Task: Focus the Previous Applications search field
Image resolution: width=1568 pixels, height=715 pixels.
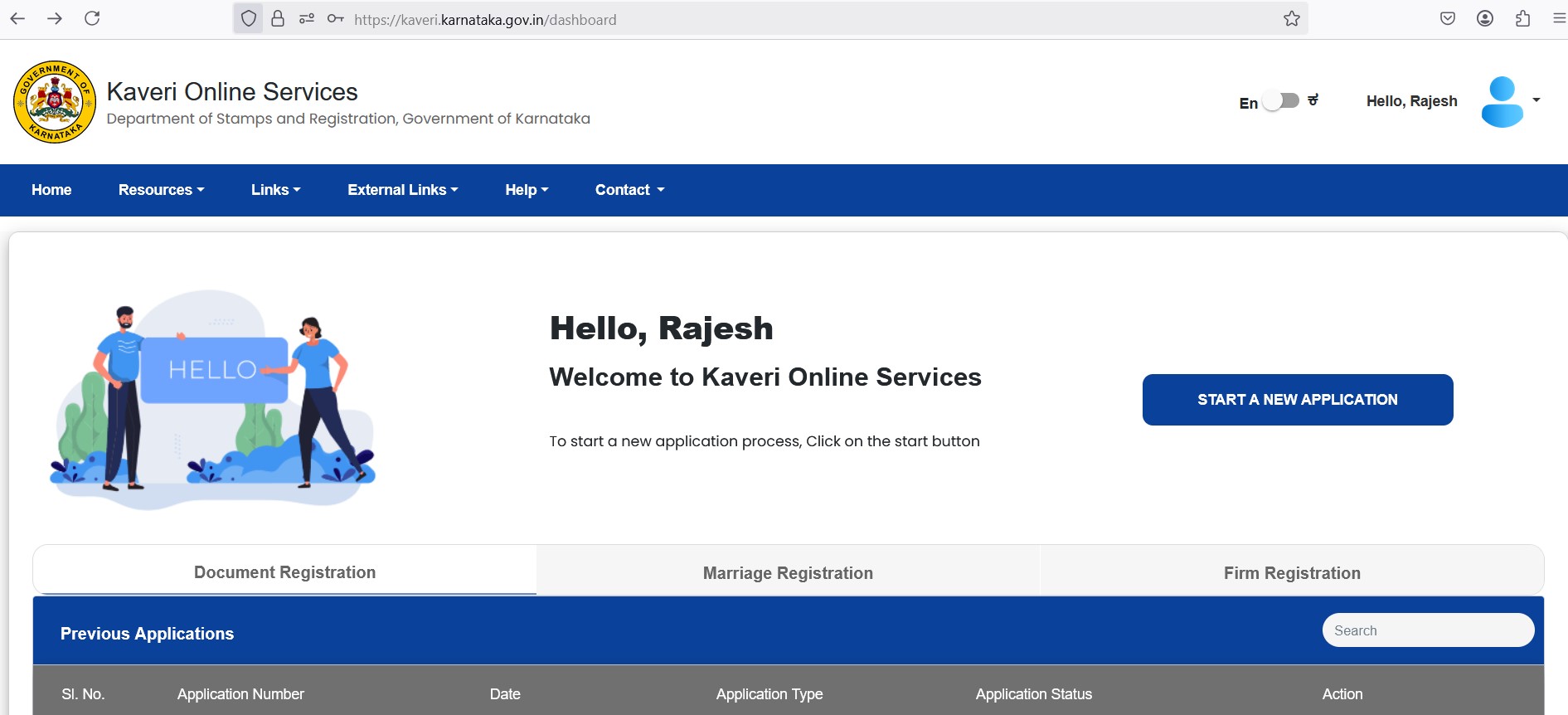Action: click(x=1428, y=630)
